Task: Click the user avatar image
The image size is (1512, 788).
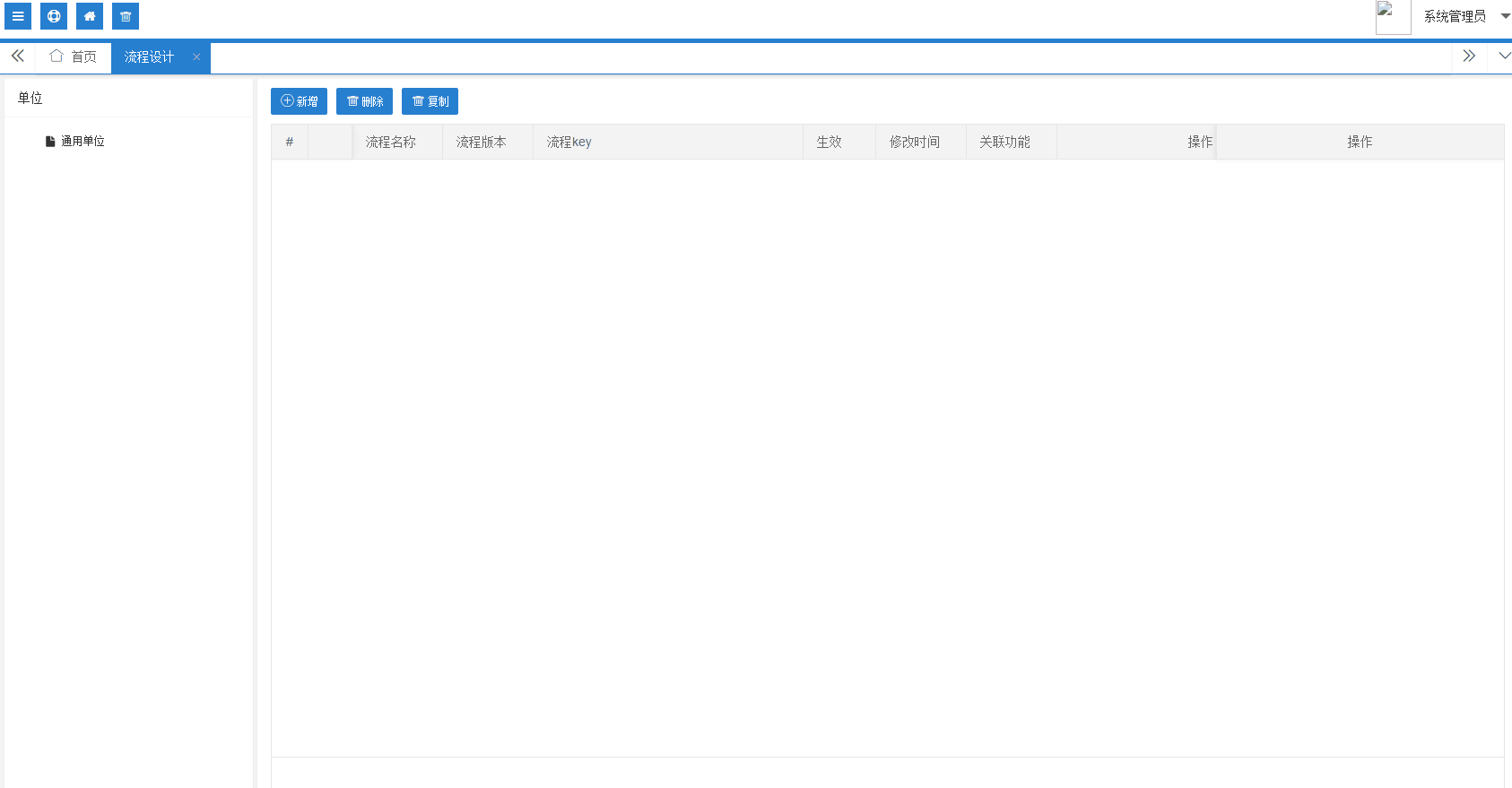Action: 1393,17
